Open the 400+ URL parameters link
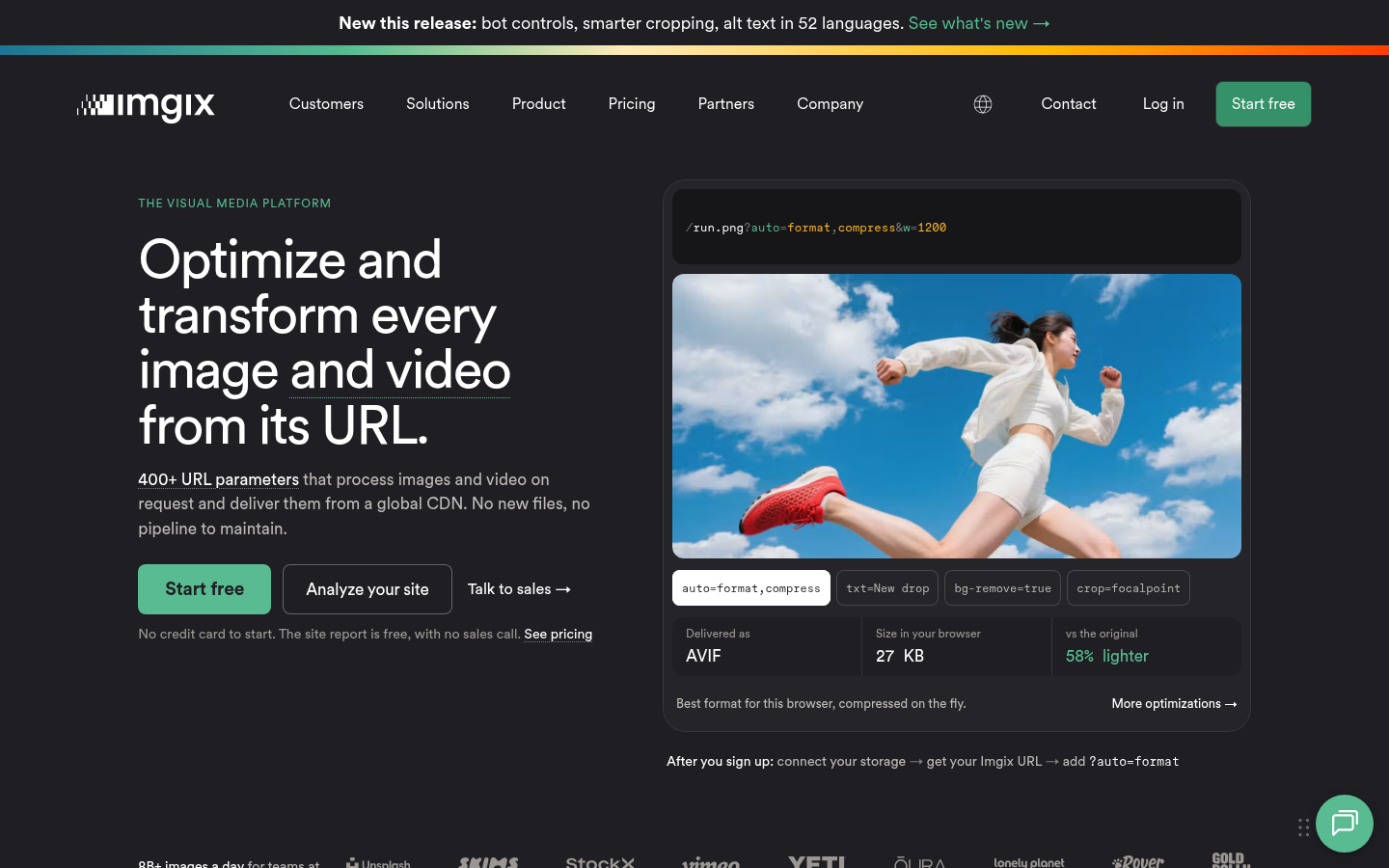Image resolution: width=1389 pixels, height=868 pixels. pyautogui.click(x=218, y=479)
